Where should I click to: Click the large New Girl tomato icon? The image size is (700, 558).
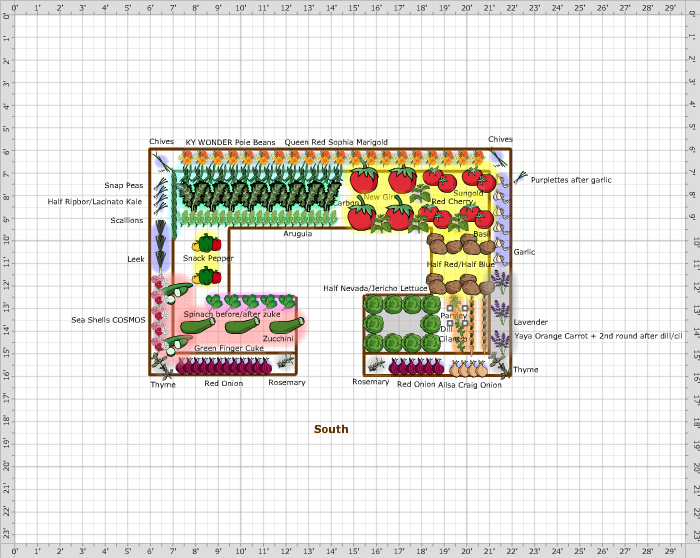click(364, 180)
